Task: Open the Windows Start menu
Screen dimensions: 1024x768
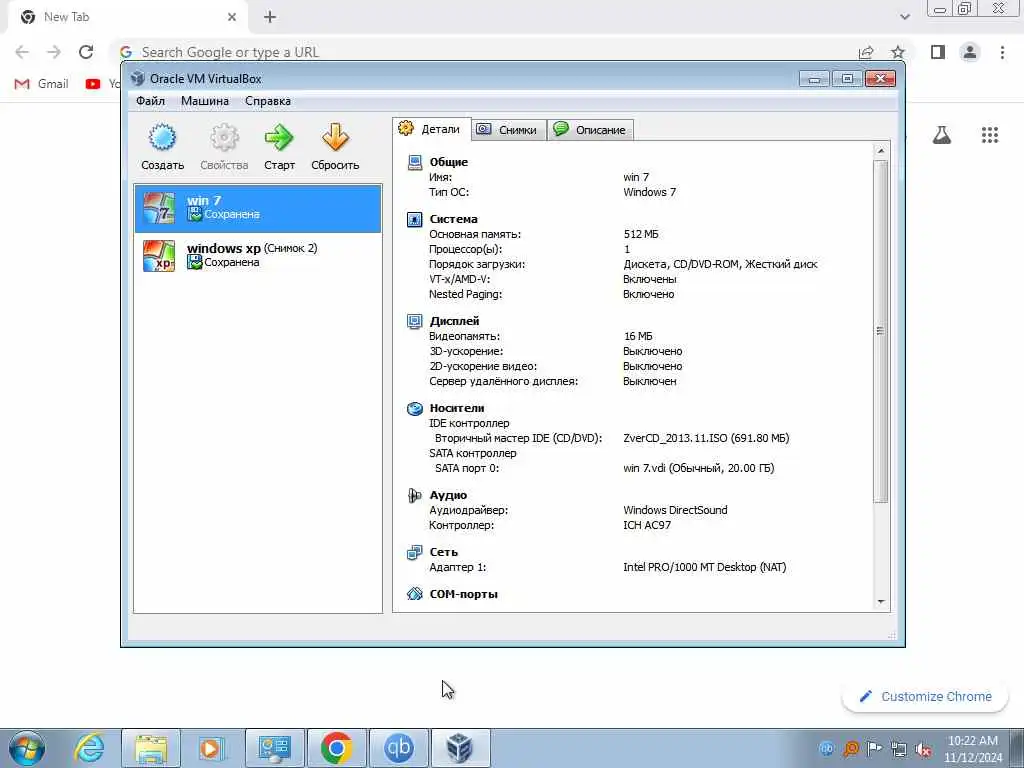Action: 27,748
